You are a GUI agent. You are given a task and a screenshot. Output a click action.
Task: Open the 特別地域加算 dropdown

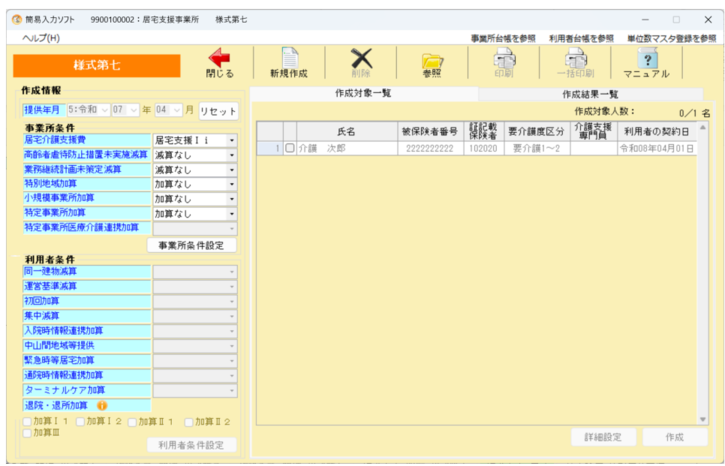pos(232,185)
